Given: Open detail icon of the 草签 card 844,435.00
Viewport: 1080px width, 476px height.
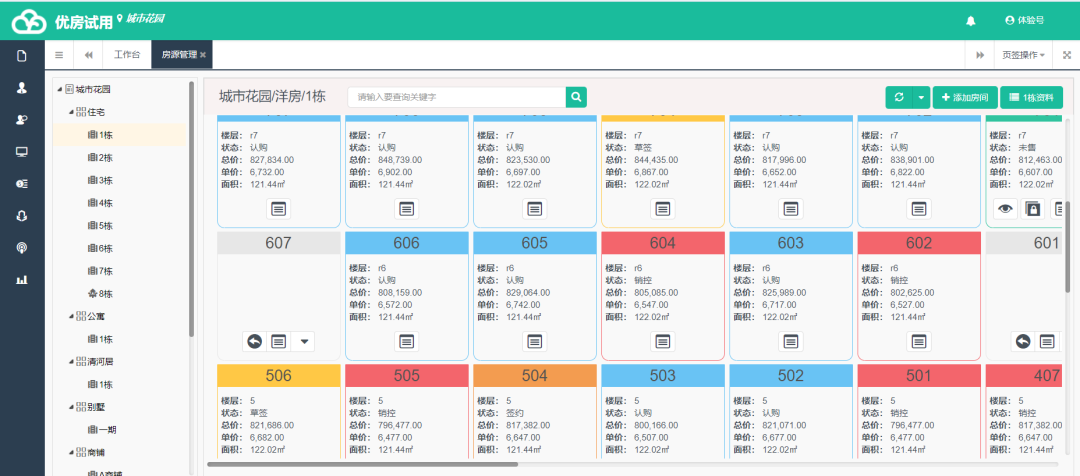Looking at the screenshot, I should point(663,209).
